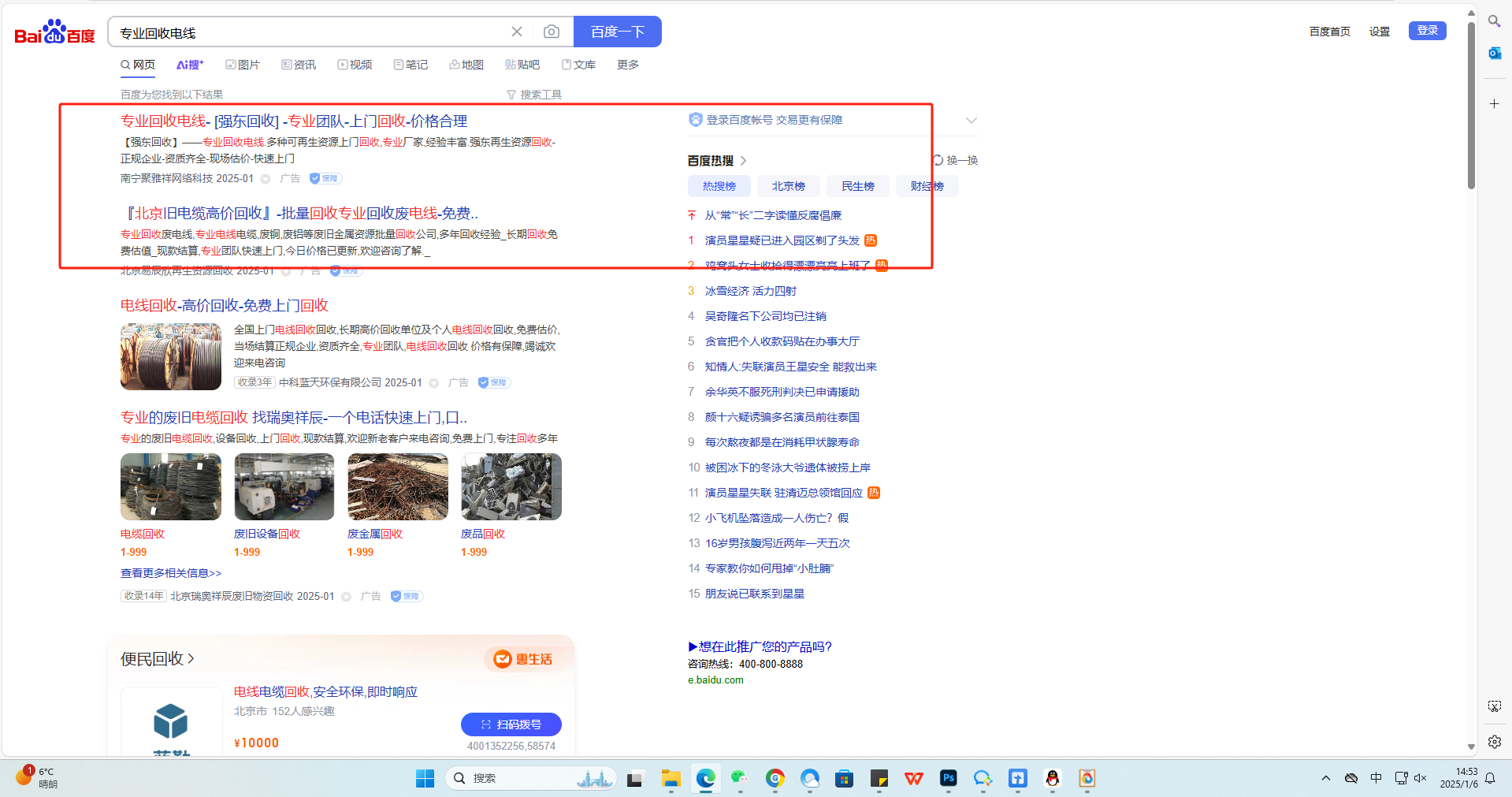
Task: Click the 废金属回收 thumbnail image
Action: pos(398,486)
